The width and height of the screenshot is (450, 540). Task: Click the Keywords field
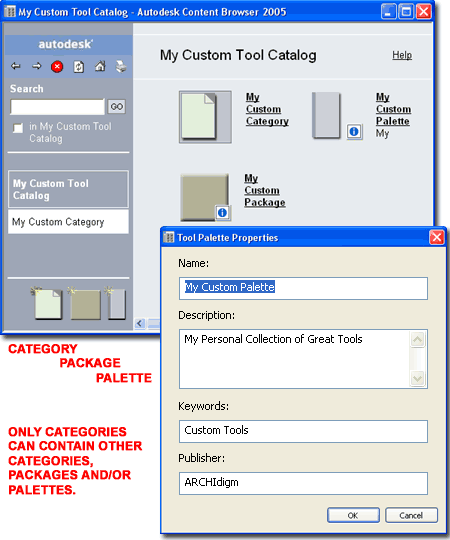(x=303, y=431)
